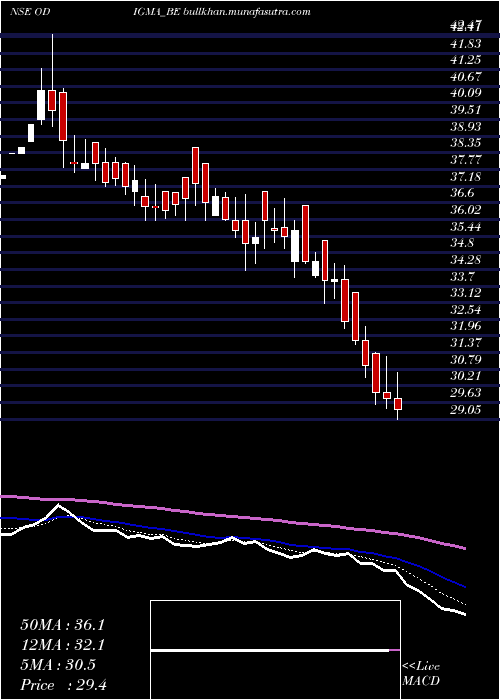Click the 40.67 price axis label

click(x=465, y=76)
